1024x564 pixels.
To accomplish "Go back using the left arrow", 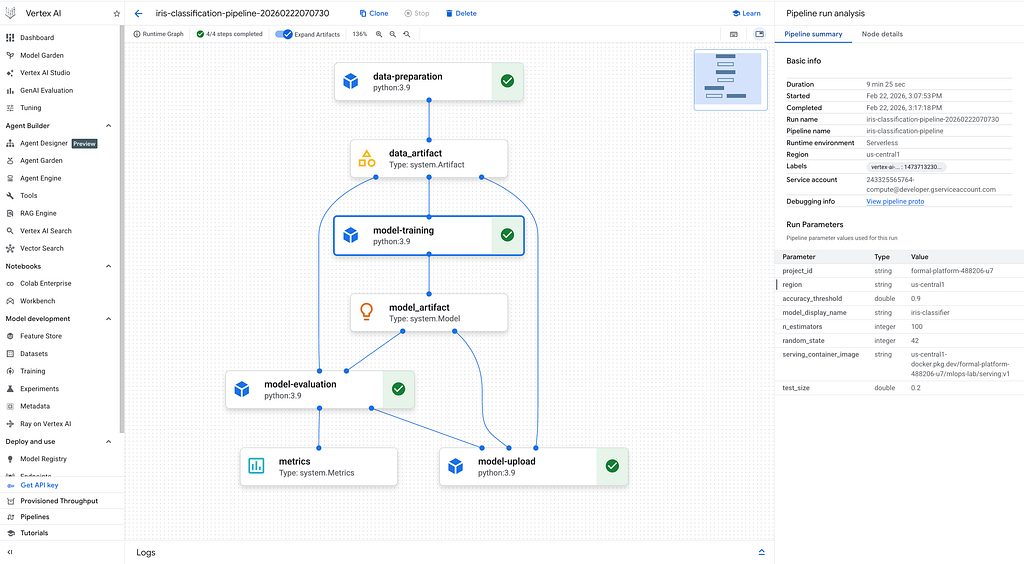I will pyautogui.click(x=138, y=13).
